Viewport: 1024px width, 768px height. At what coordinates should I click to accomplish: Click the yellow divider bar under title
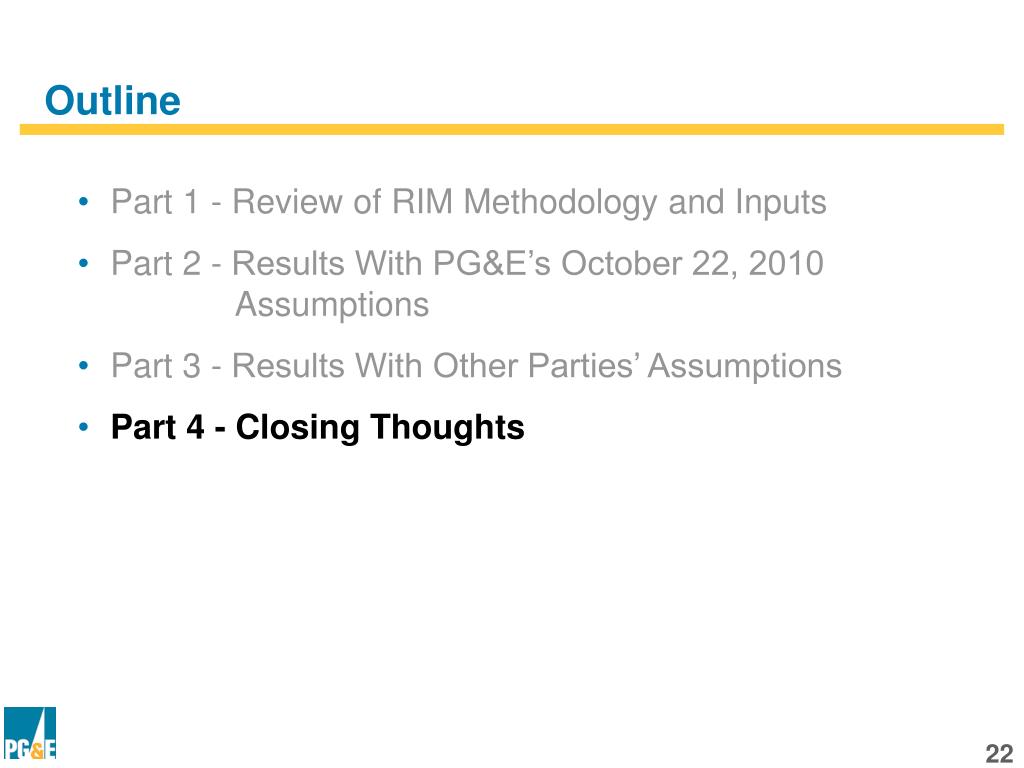(511, 129)
